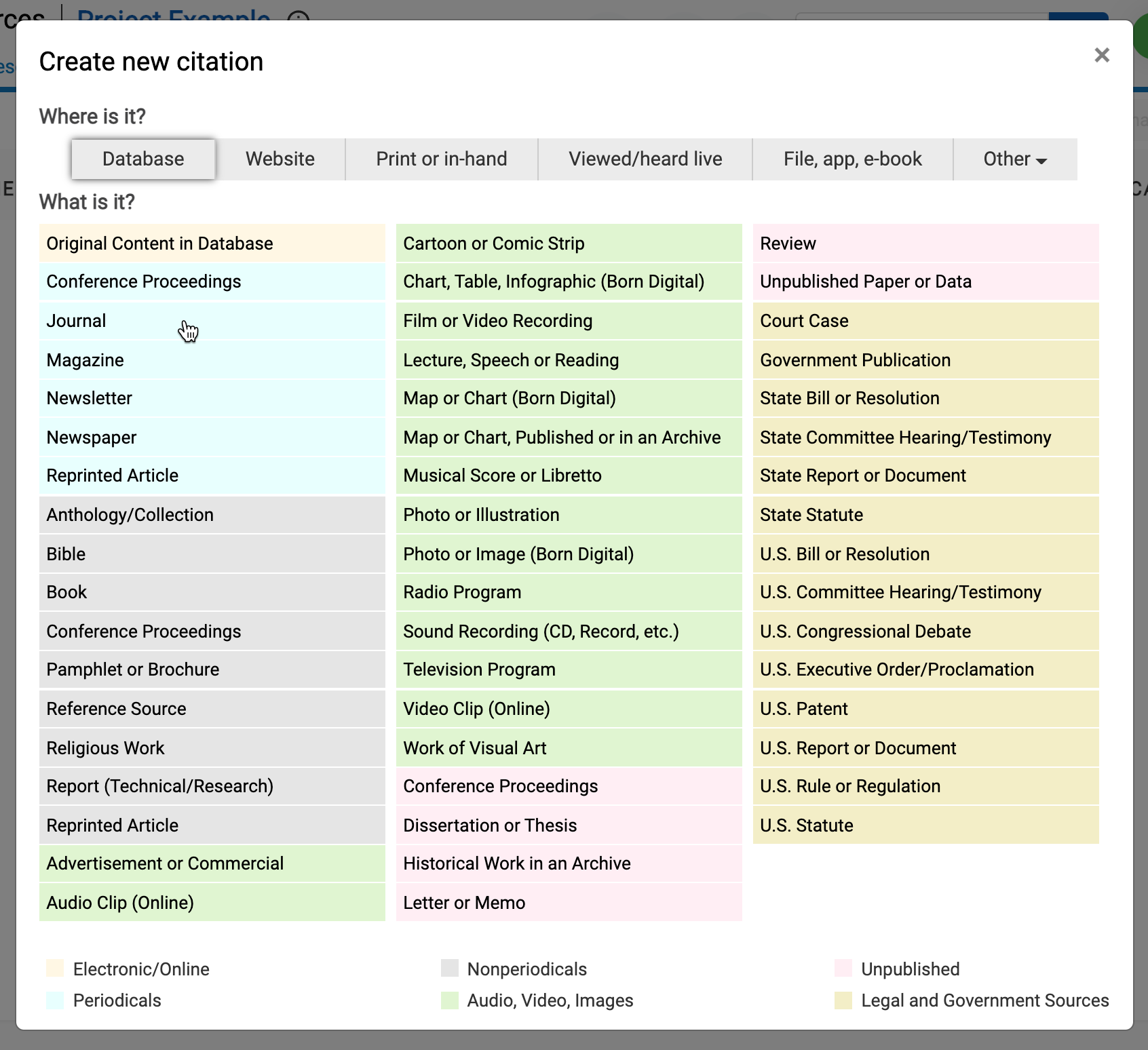Select Dissertation or Thesis
The image size is (1148, 1050).
[x=569, y=825]
